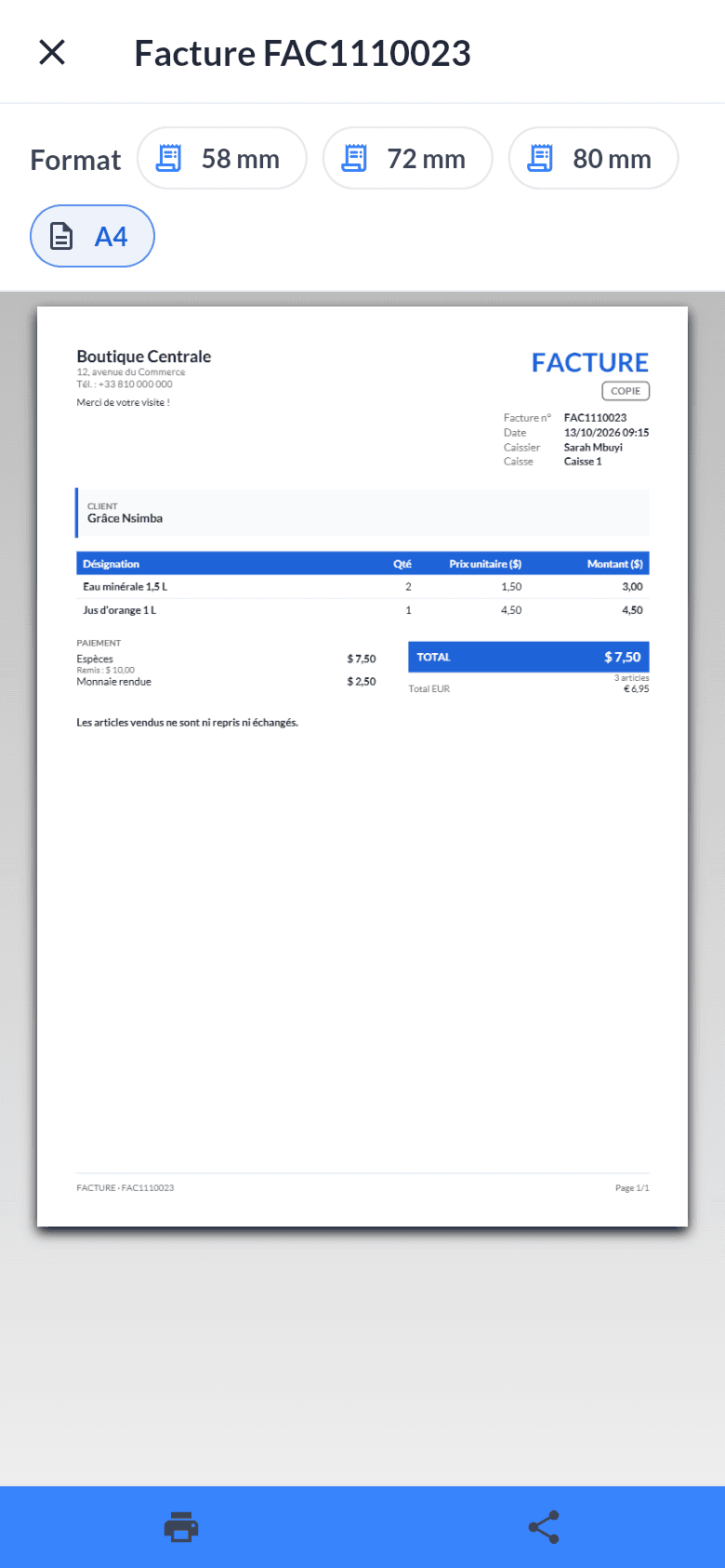Click the 'Les articles vendus ne sont ni repris' note
725x1568 pixels.
187,722
